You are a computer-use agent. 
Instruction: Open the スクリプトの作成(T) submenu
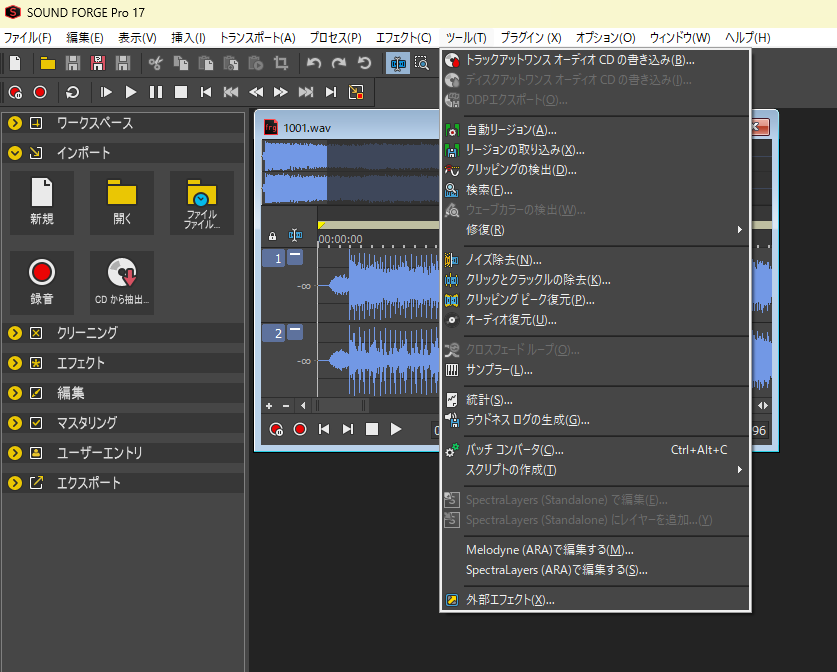[595, 470]
